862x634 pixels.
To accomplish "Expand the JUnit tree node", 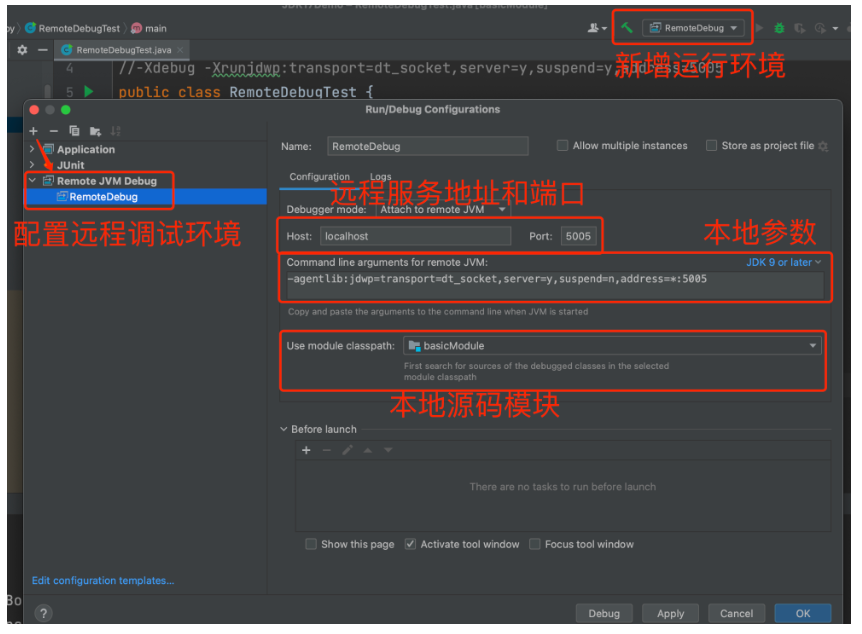I will [32, 164].
